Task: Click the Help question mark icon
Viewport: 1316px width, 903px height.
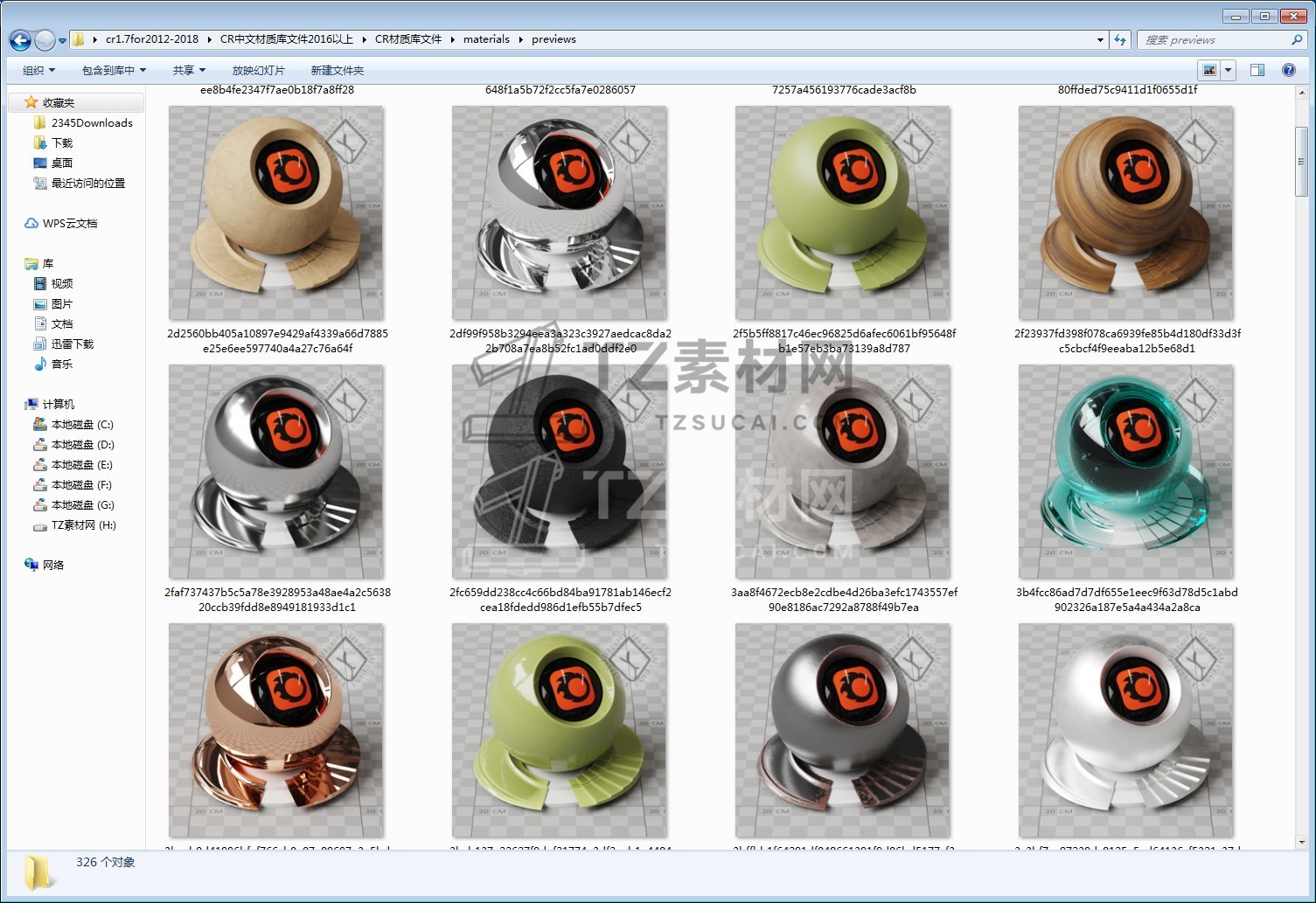Action: tap(1288, 70)
